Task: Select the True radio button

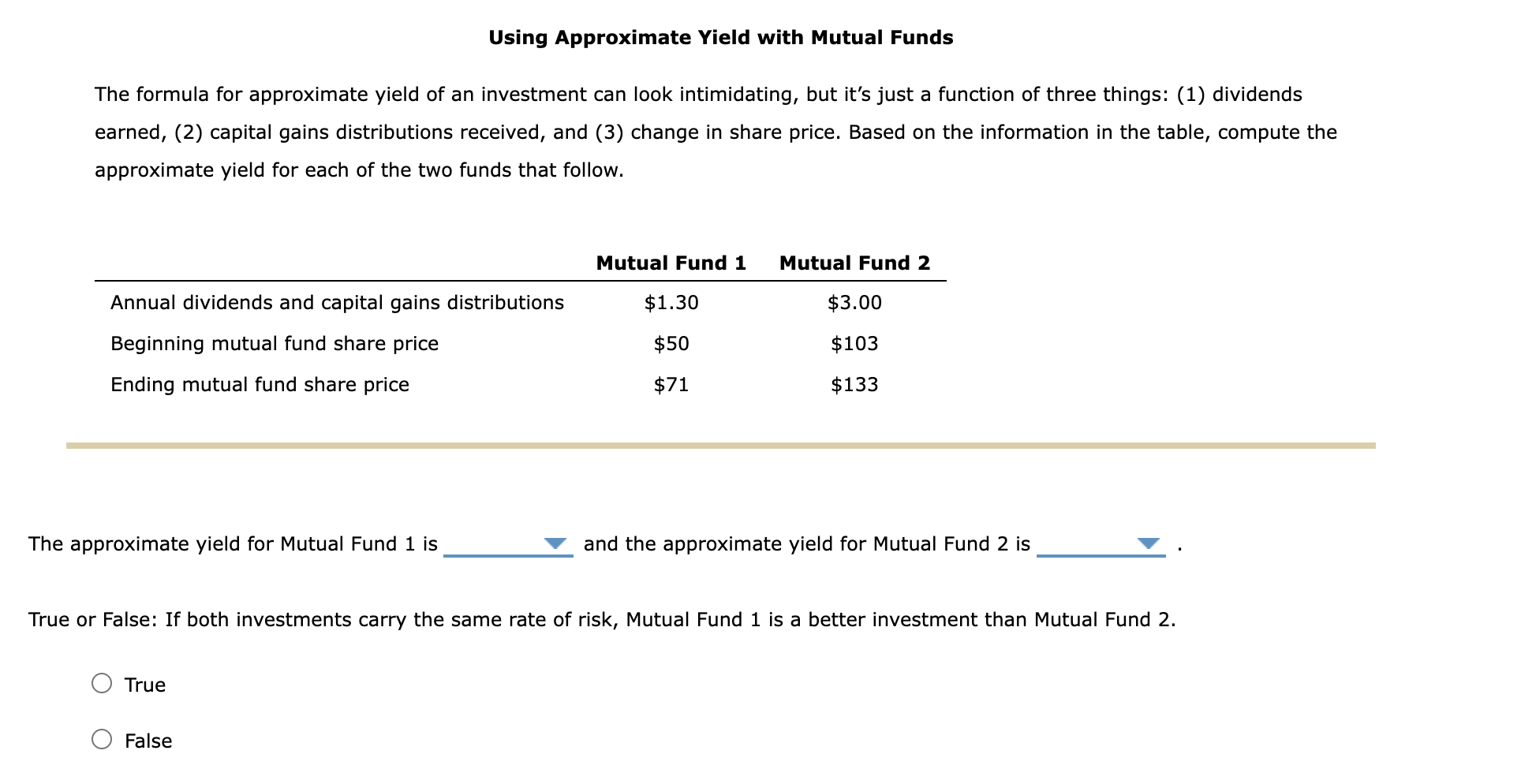Action: tap(102, 685)
